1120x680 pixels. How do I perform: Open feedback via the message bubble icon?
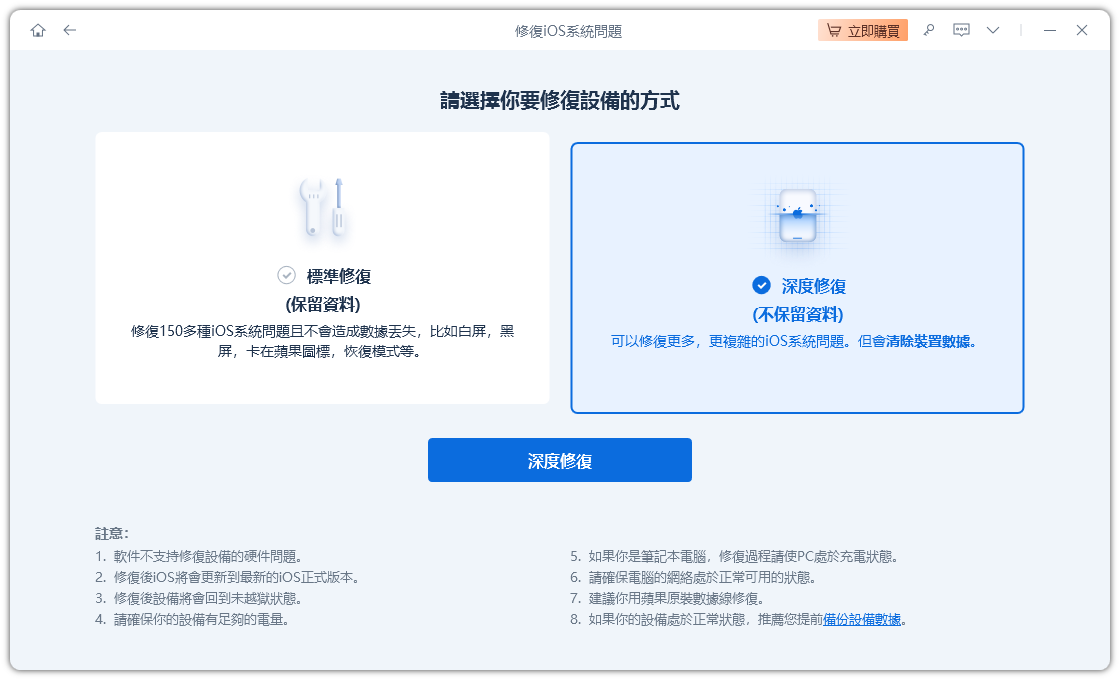point(961,30)
